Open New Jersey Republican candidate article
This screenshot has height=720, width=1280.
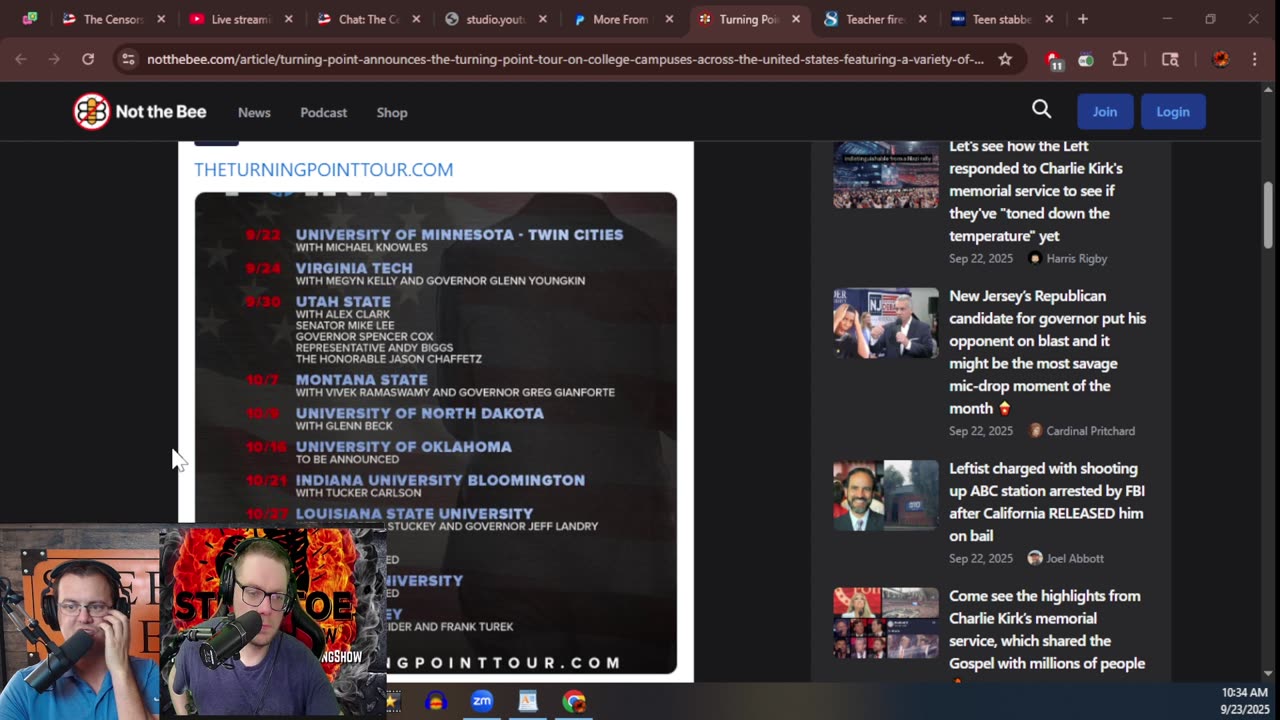pos(1047,352)
